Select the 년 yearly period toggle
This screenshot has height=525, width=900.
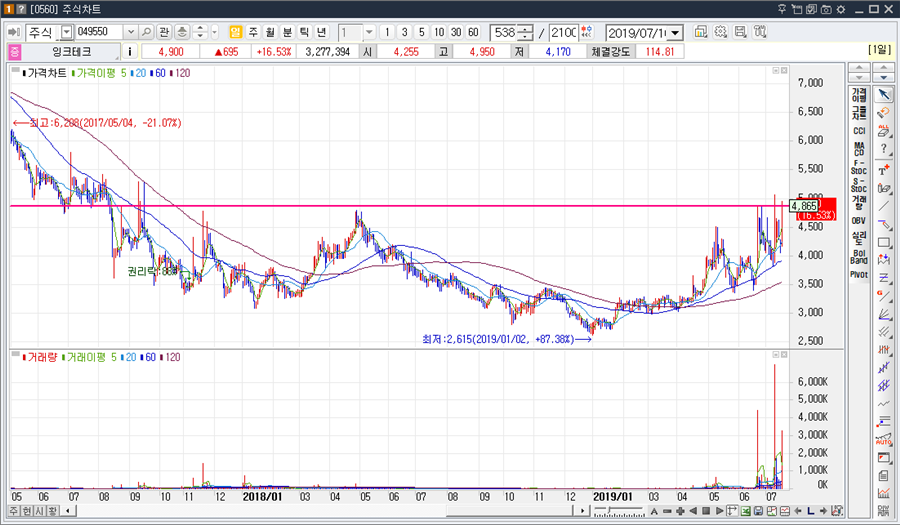point(321,32)
